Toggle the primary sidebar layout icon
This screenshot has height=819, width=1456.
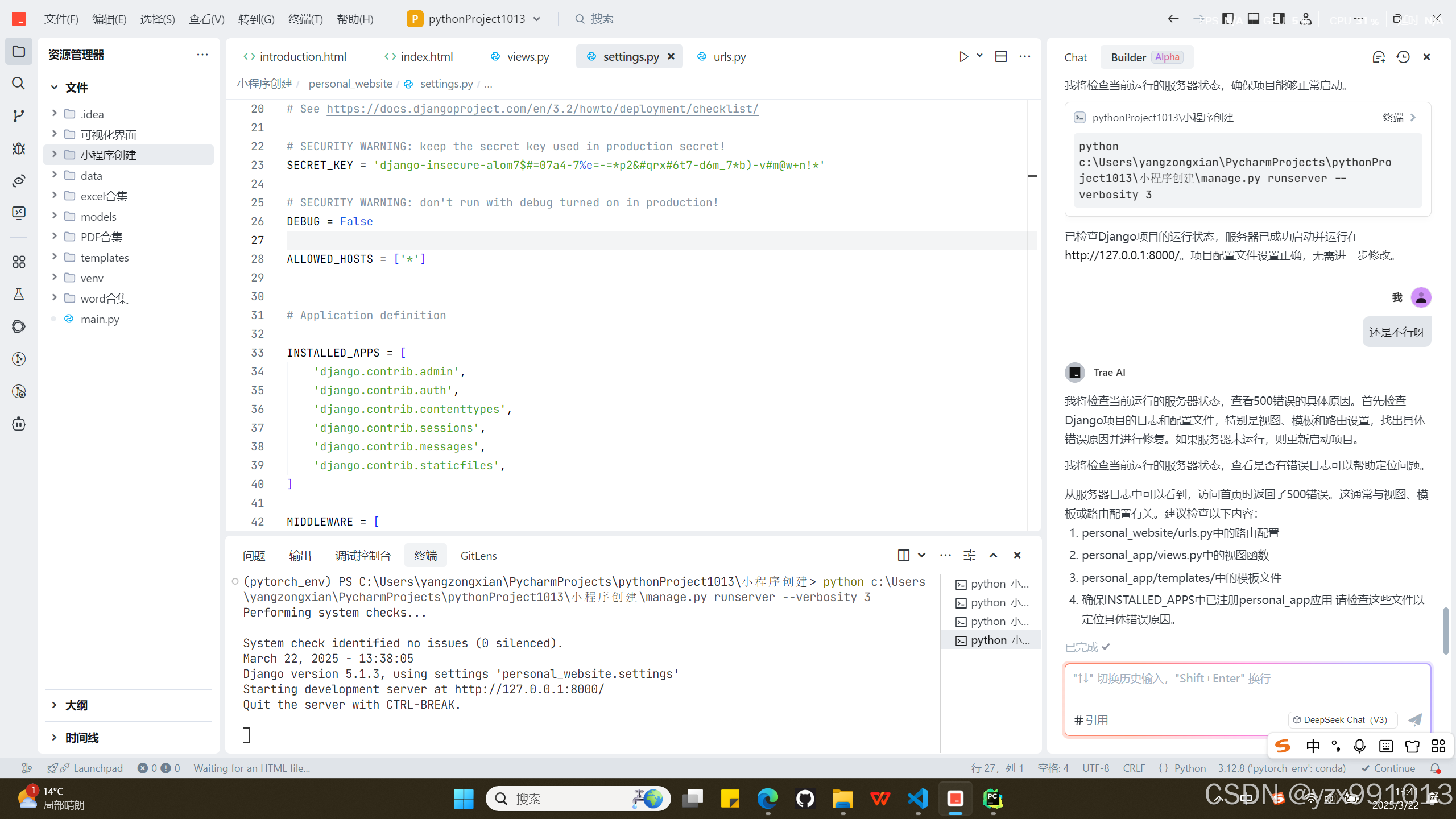pyautogui.click(x=1228, y=19)
